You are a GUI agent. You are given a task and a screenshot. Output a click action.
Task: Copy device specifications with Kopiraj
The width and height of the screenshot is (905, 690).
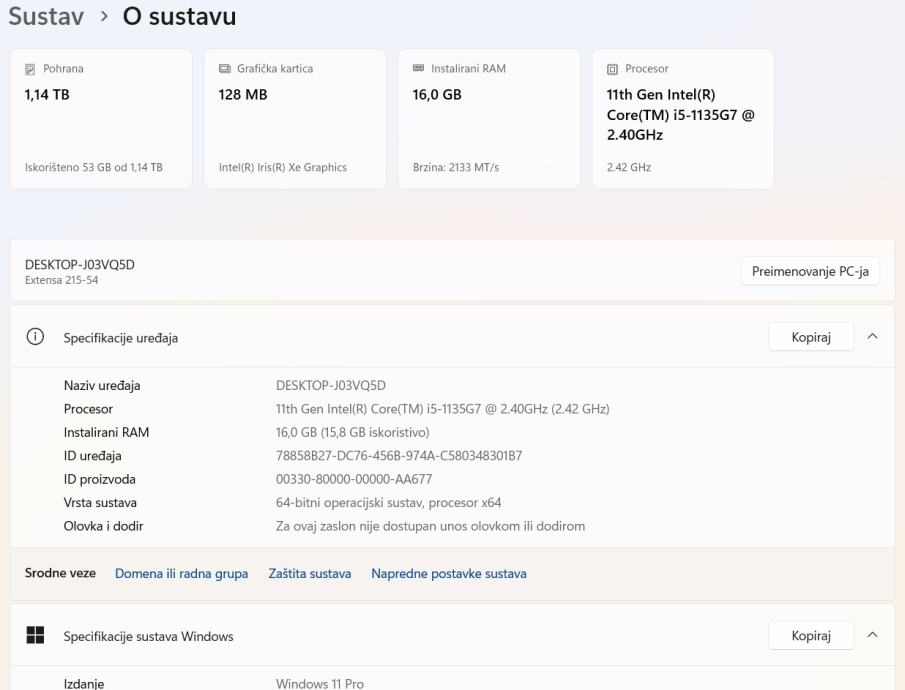click(810, 337)
